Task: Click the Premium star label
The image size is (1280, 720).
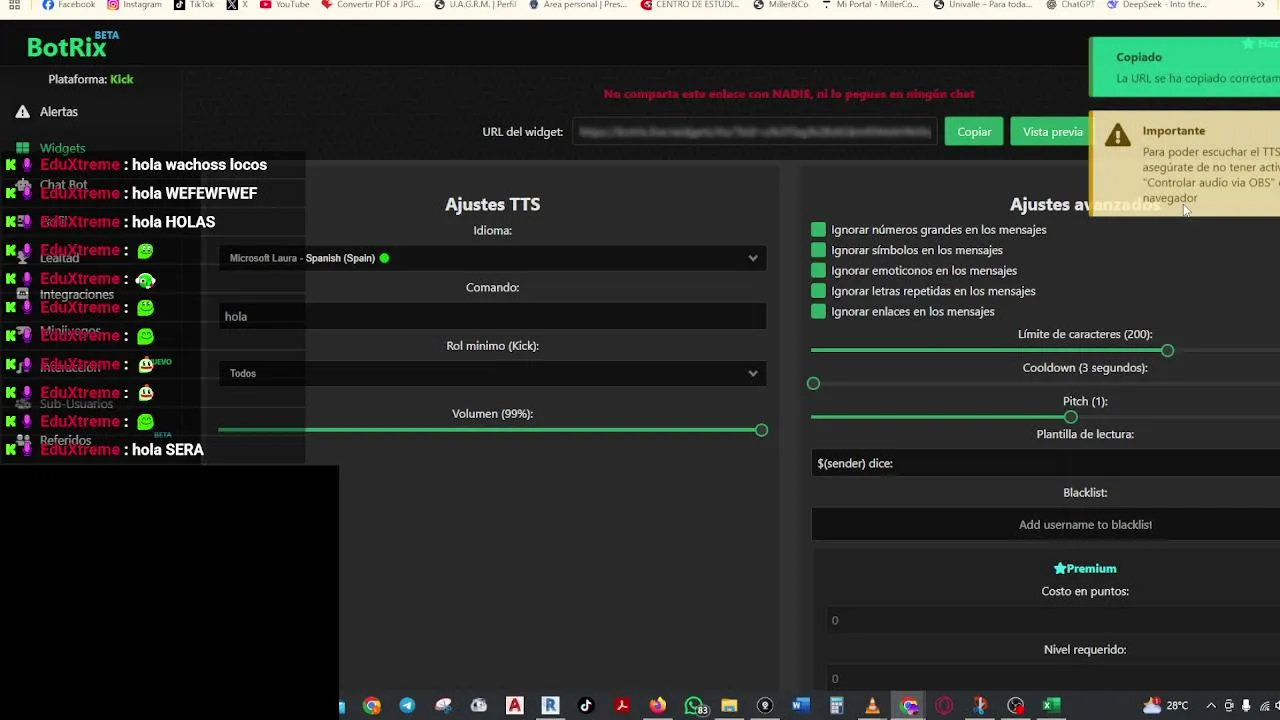Action: [x=1085, y=568]
